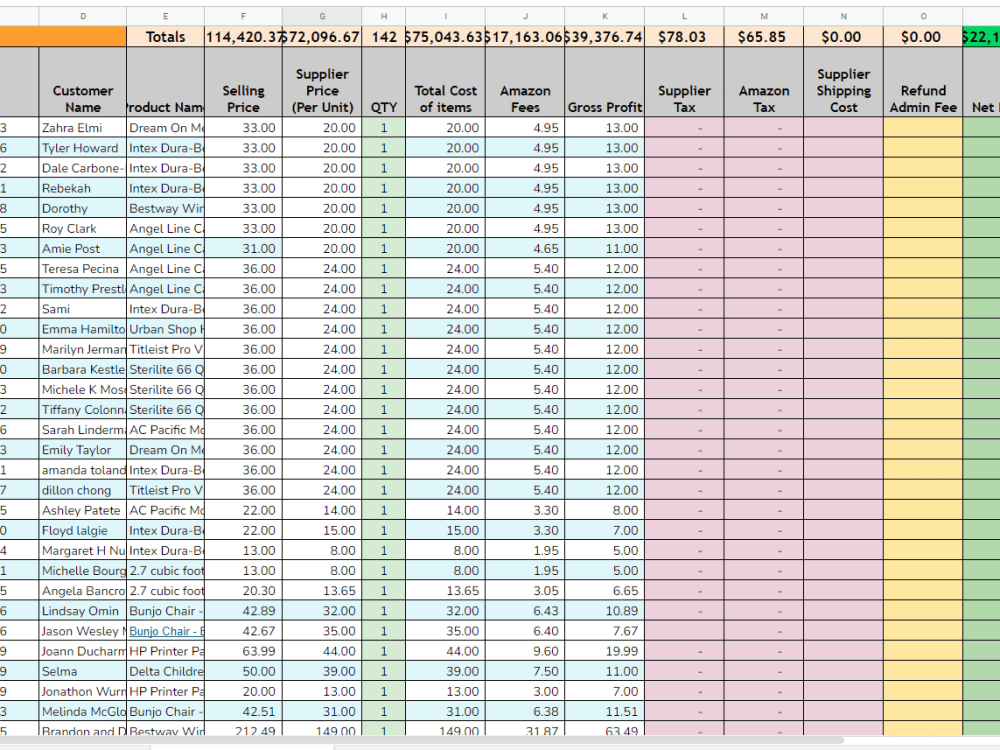Select selling price 63.99 in Joann row

click(x=243, y=651)
